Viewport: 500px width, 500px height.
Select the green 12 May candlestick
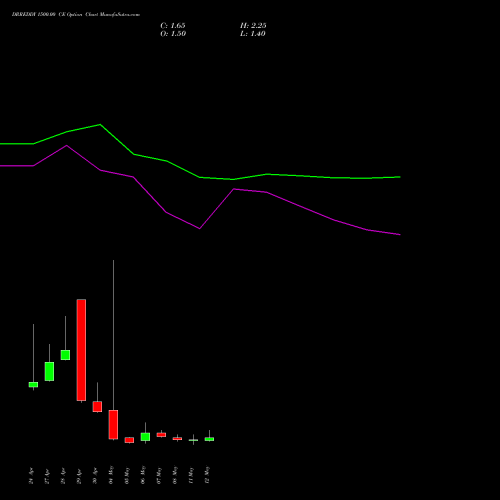pyautogui.click(x=209, y=439)
